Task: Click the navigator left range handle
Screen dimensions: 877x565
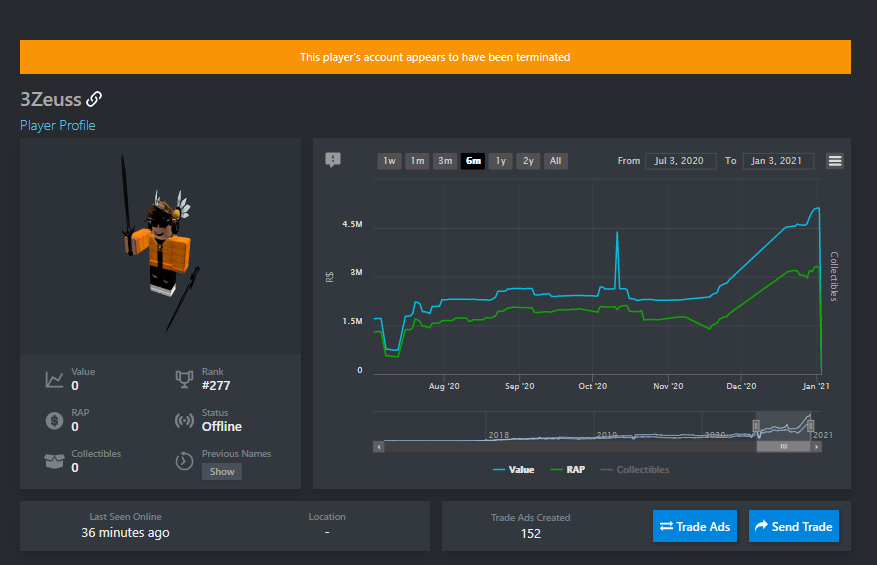Action: point(756,426)
